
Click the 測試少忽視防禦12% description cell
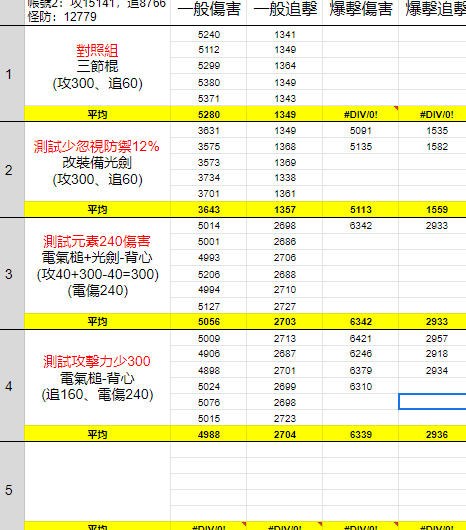point(97,162)
